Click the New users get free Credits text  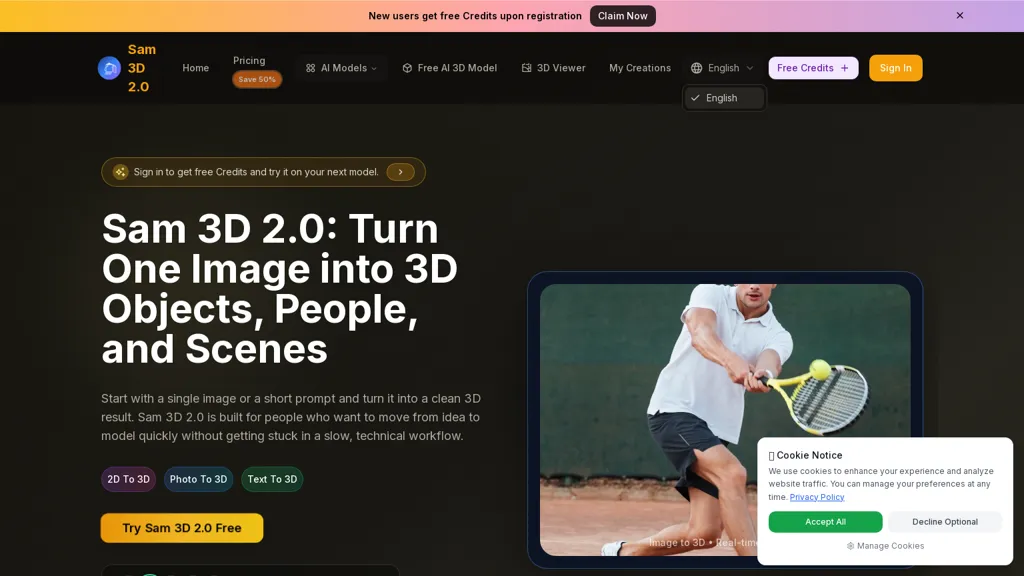click(x=475, y=16)
